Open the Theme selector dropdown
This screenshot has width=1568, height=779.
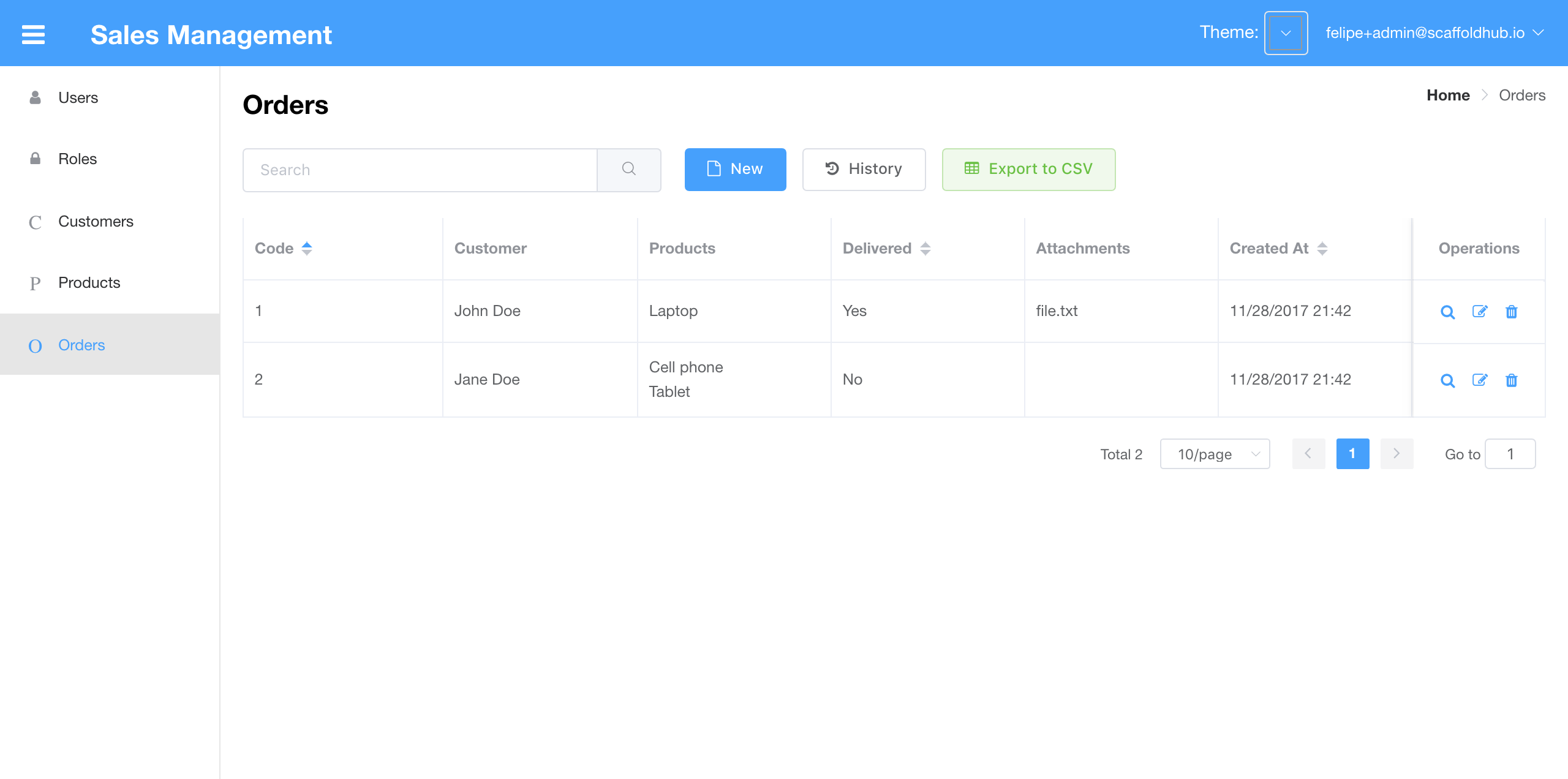click(x=1285, y=33)
